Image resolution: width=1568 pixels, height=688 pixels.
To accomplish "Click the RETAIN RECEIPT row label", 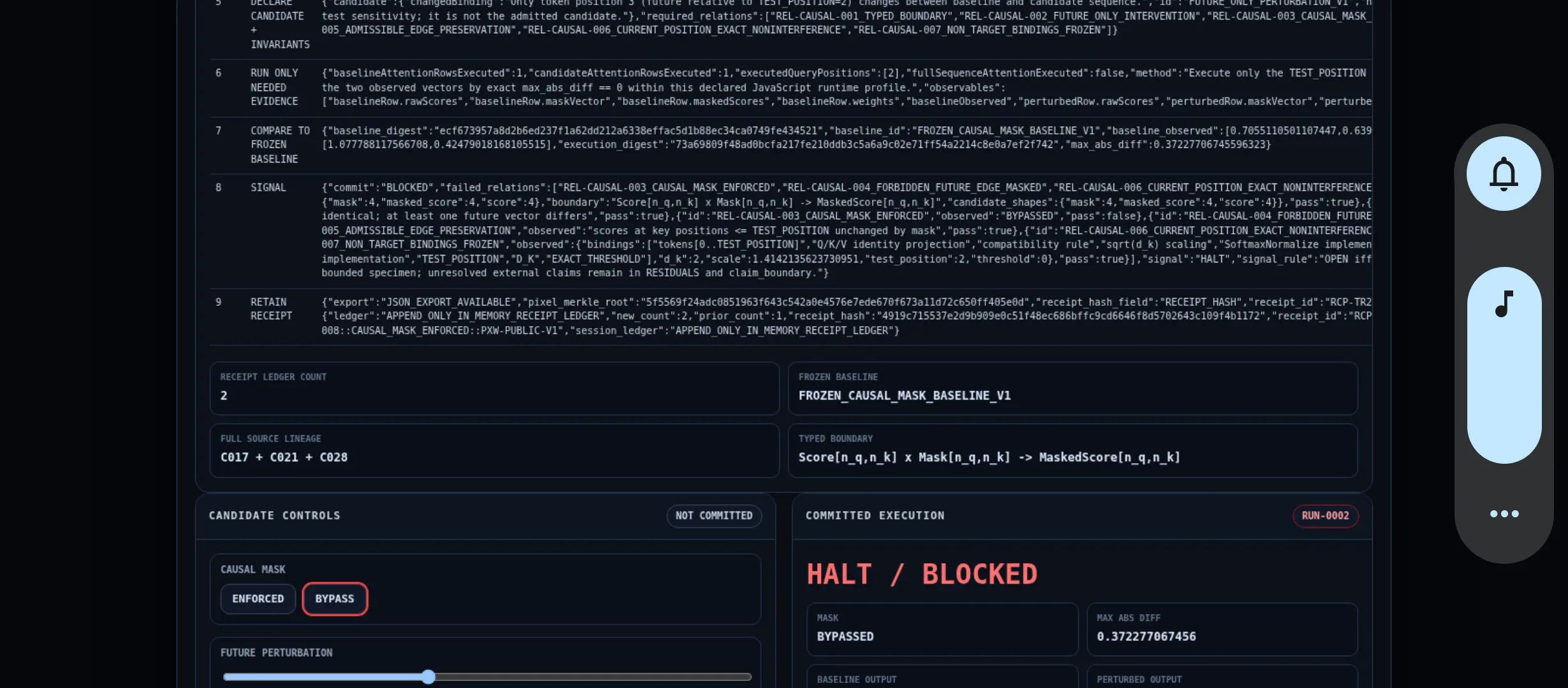I will [271, 309].
